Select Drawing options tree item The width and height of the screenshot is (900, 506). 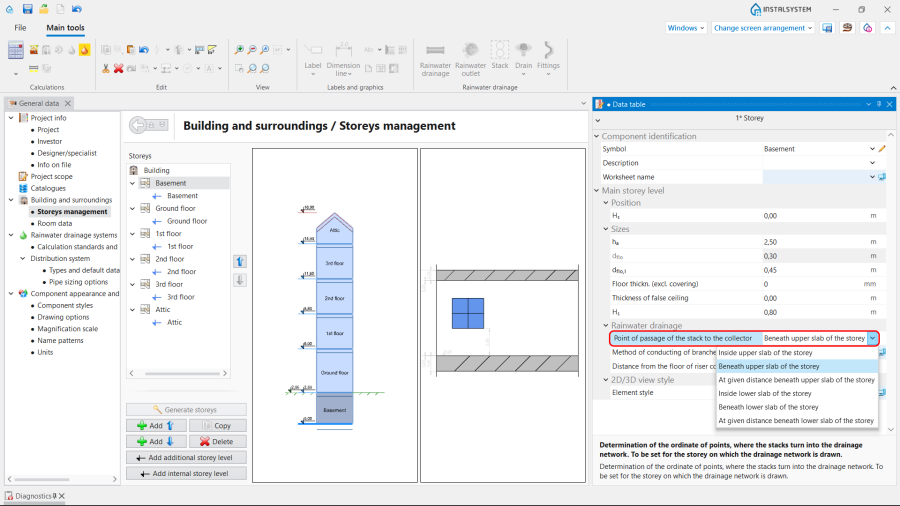coord(63,317)
